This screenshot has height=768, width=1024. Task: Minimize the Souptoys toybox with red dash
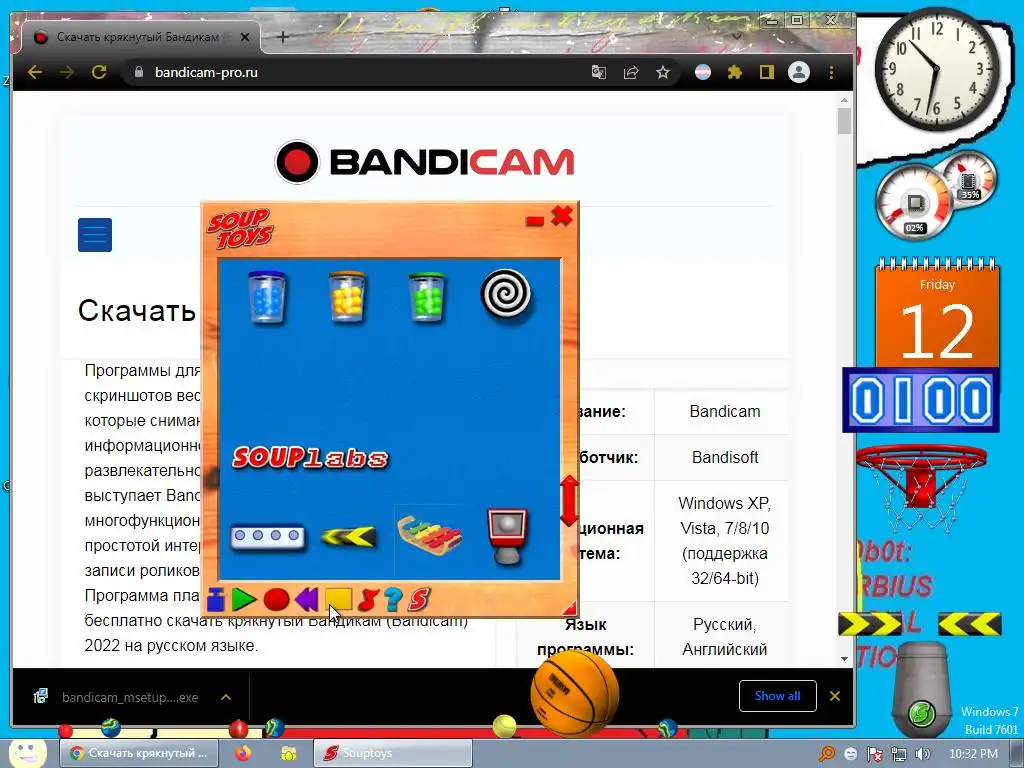click(535, 221)
